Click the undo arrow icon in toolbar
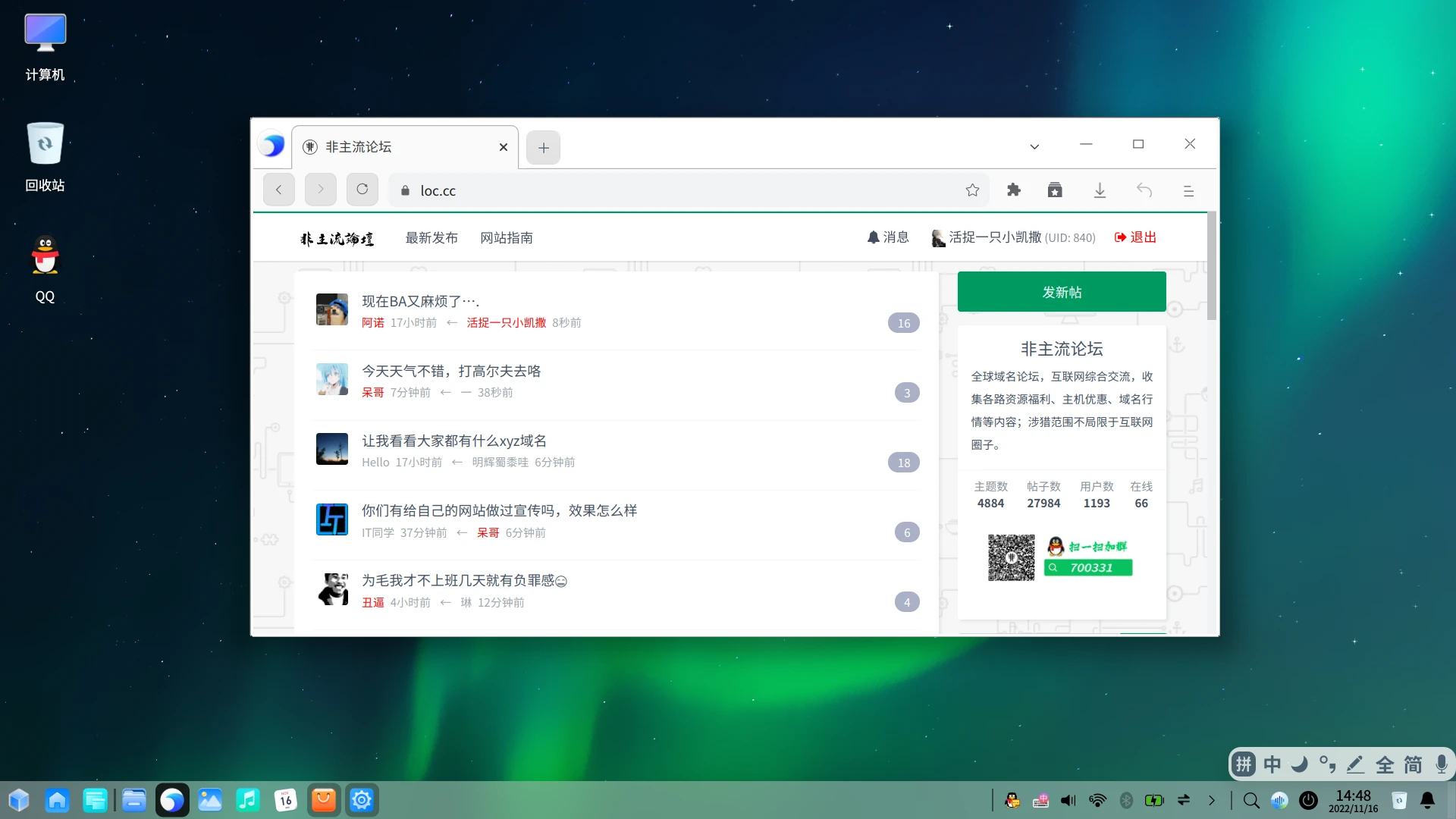Screen dimensions: 1456x819 coord(1144,190)
